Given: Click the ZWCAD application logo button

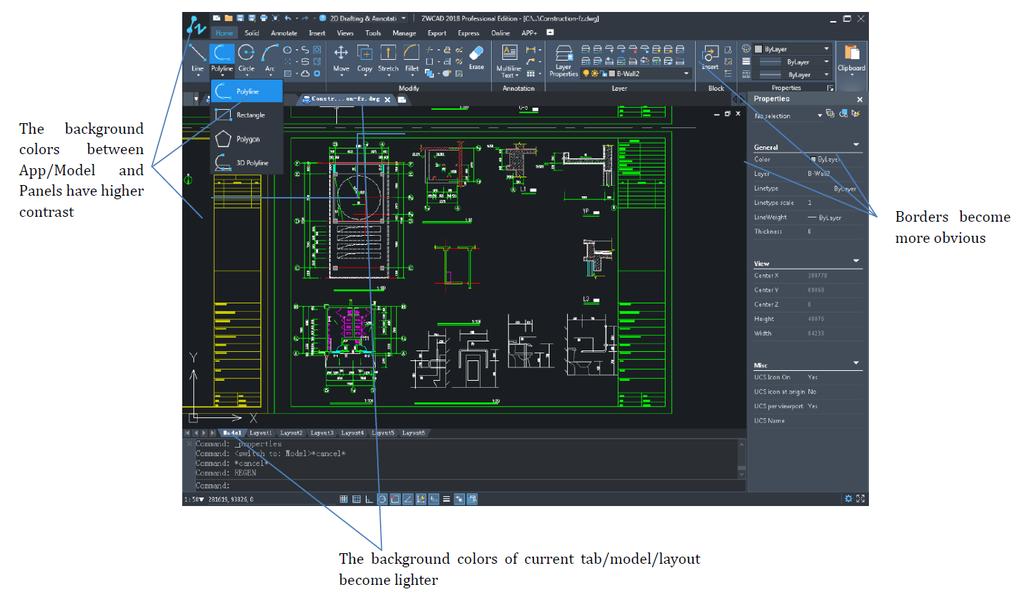Looking at the screenshot, I should (196, 27).
